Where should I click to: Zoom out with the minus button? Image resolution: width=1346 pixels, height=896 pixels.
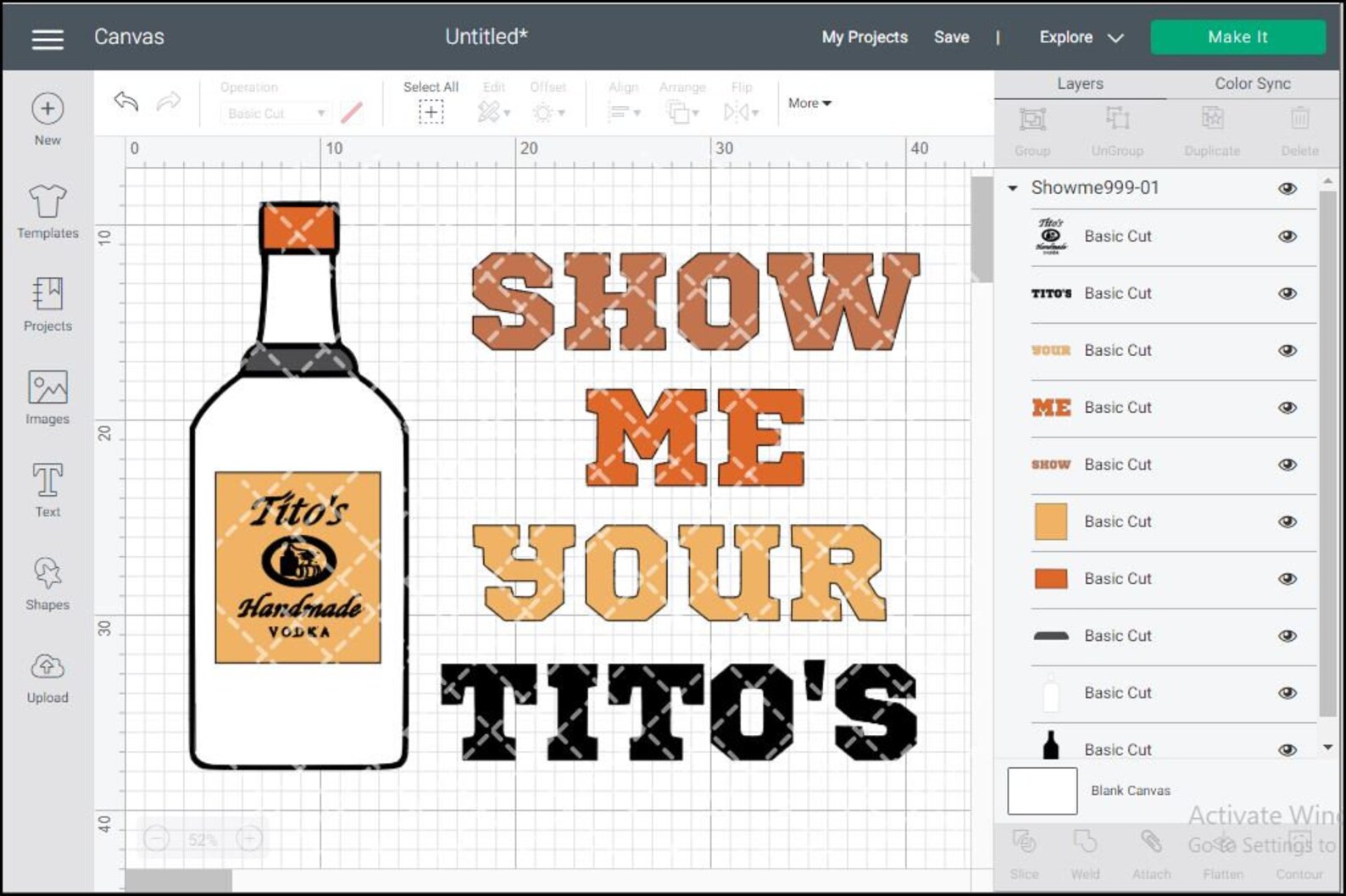(x=156, y=839)
